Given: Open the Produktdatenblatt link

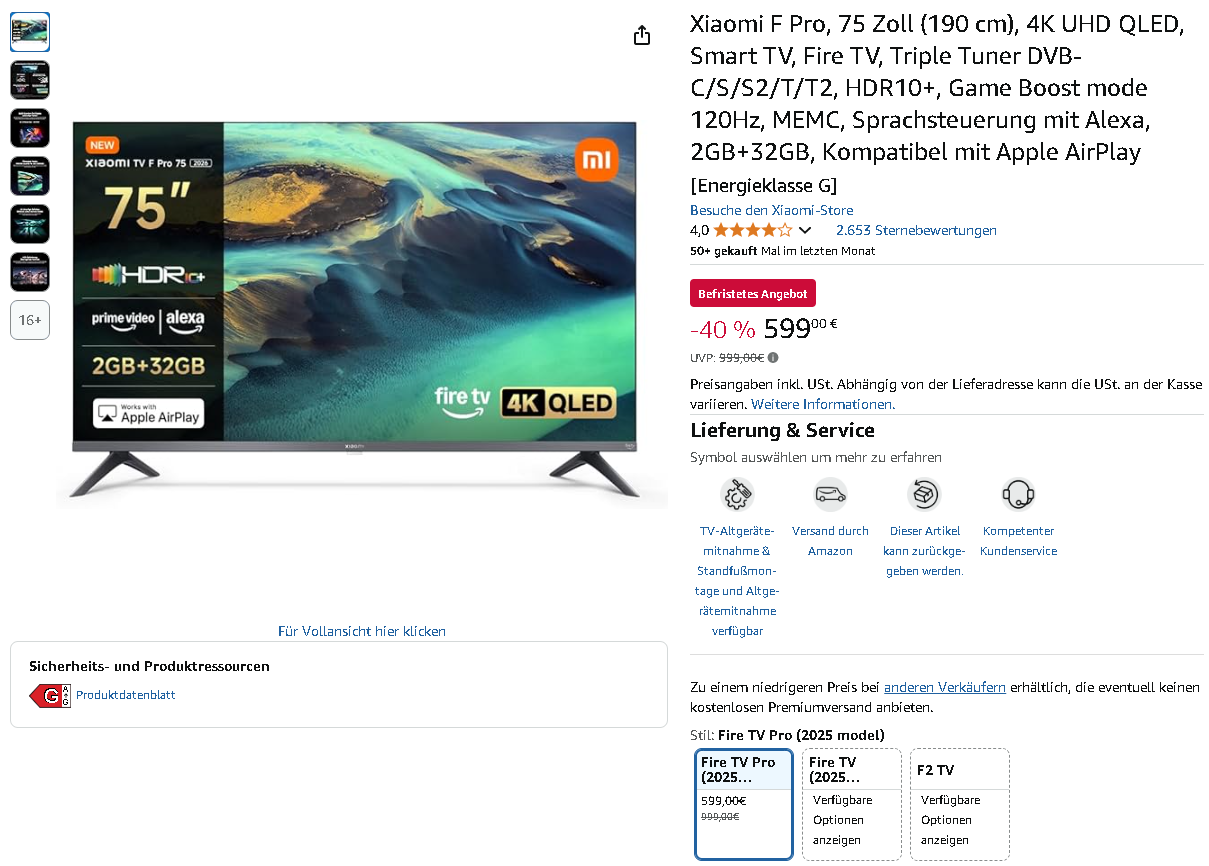Looking at the screenshot, I should point(126,695).
